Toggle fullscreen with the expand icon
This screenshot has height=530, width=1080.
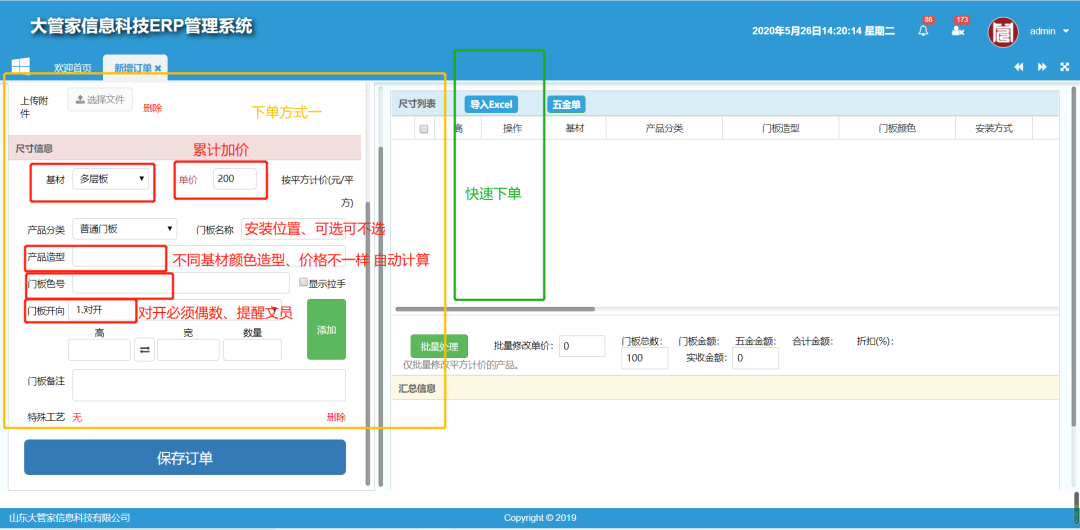tap(1064, 67)
